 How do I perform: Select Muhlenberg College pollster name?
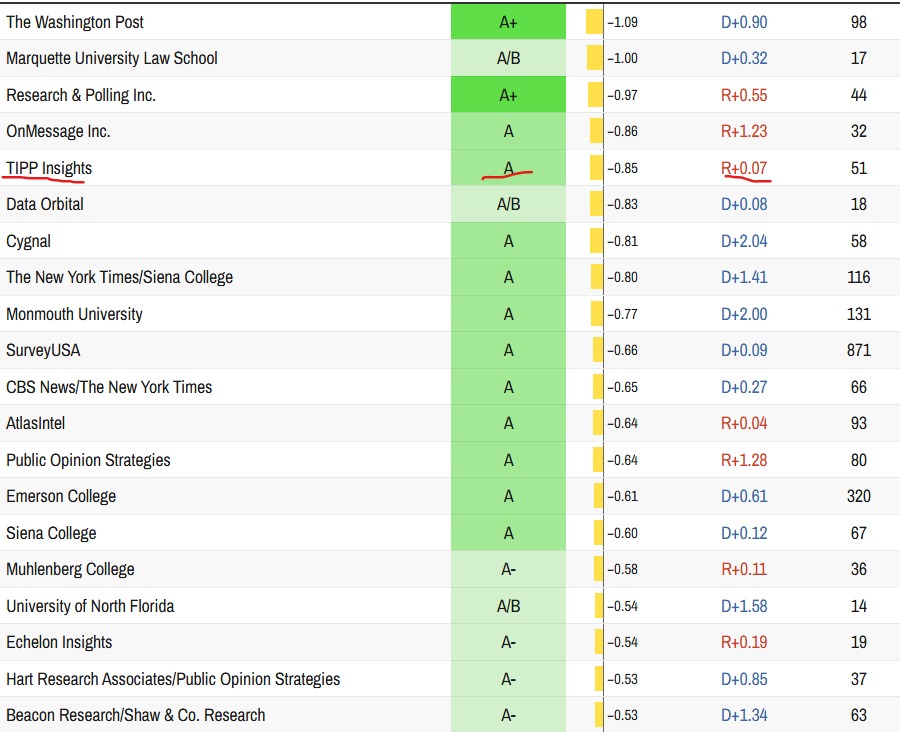[70, 568]
